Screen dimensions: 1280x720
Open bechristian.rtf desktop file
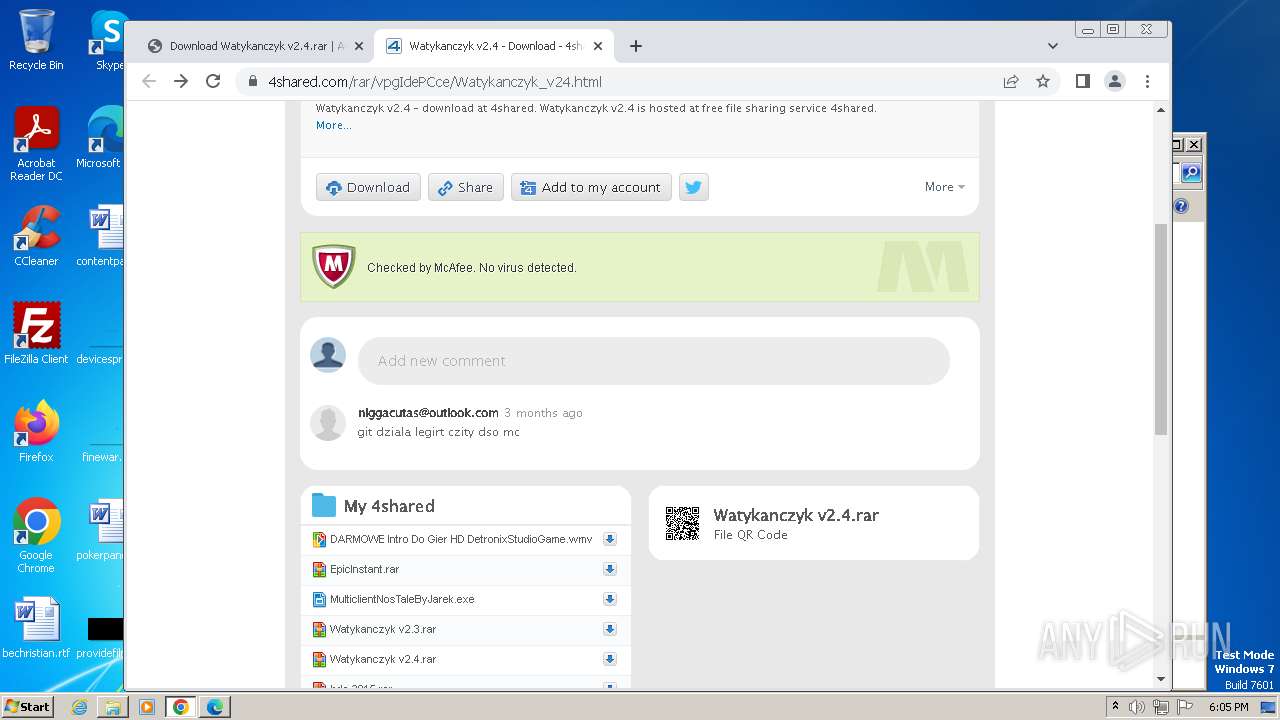point(36,628)
